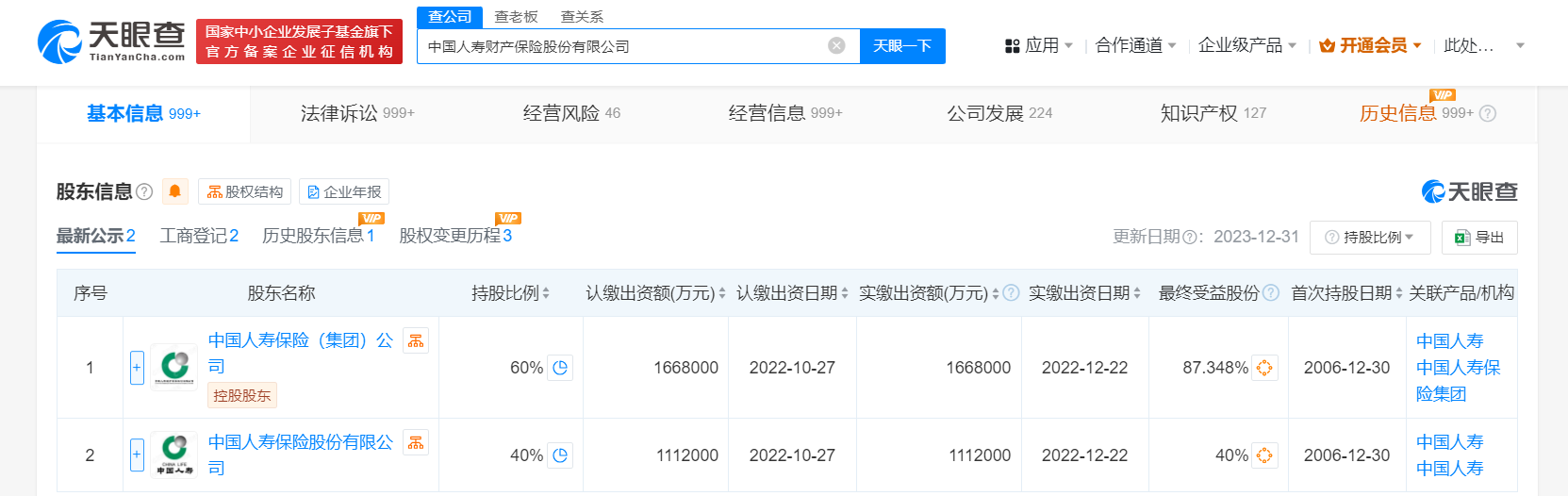Open the 法律诉讼 tab
The height and width of the screenshot is (496, 1568).
pyautogui.click(x=357, y=113)
